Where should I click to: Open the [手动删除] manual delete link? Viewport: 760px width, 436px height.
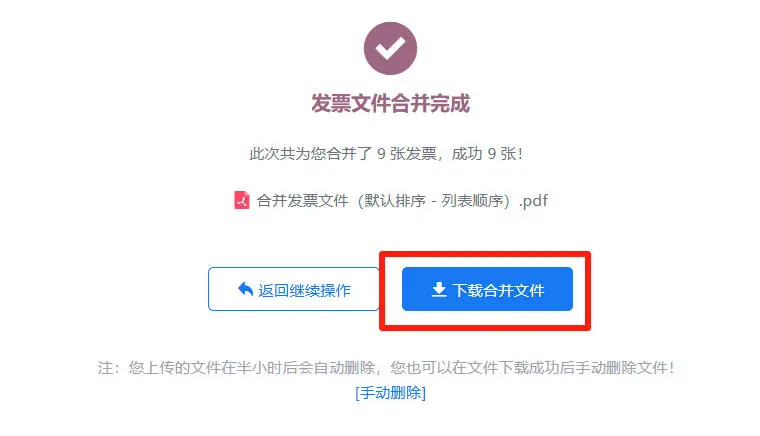pos(391,392)
